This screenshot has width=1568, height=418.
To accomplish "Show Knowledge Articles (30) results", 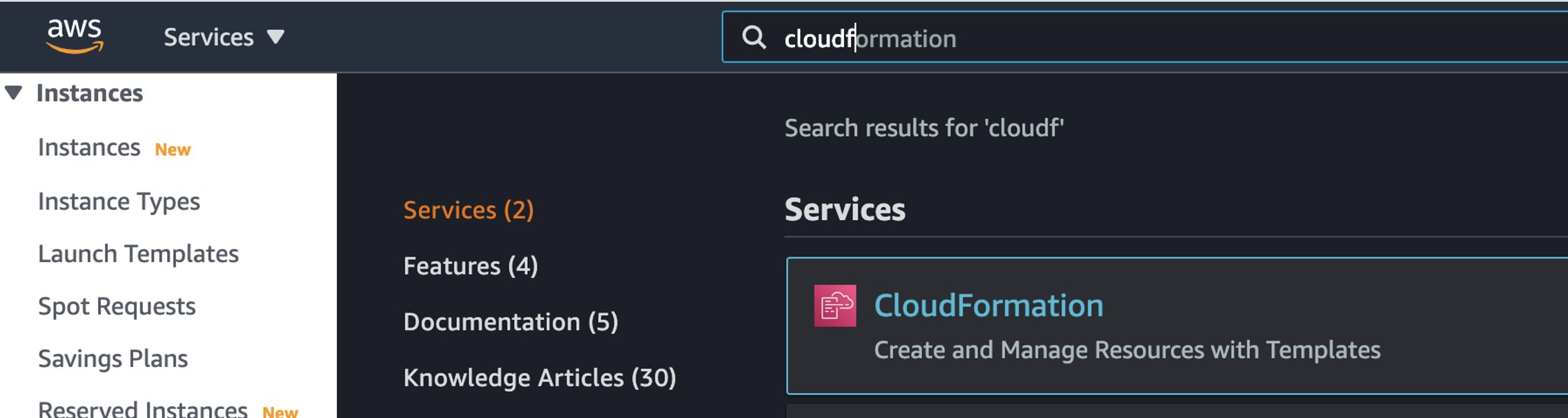I will 540,378.
